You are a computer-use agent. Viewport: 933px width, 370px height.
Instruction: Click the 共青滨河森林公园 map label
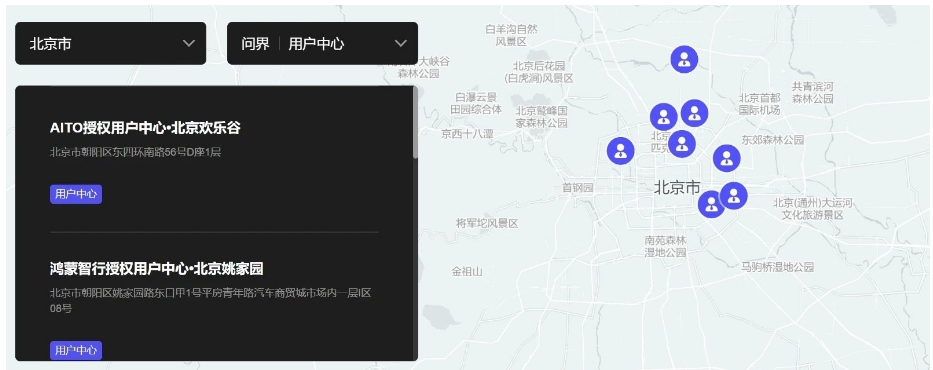point(812,93)
